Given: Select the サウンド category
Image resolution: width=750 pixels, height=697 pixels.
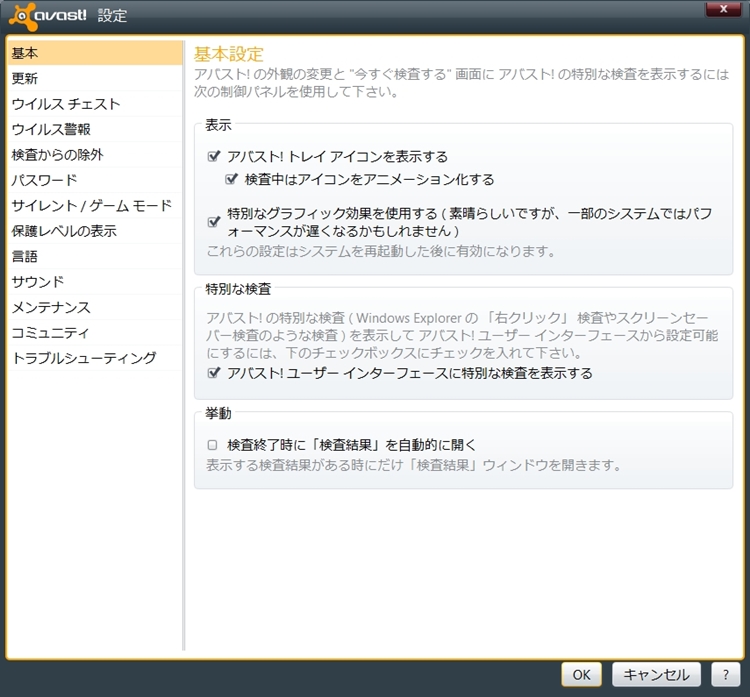Looking at the screenshot, I should (x=95, y=281).
